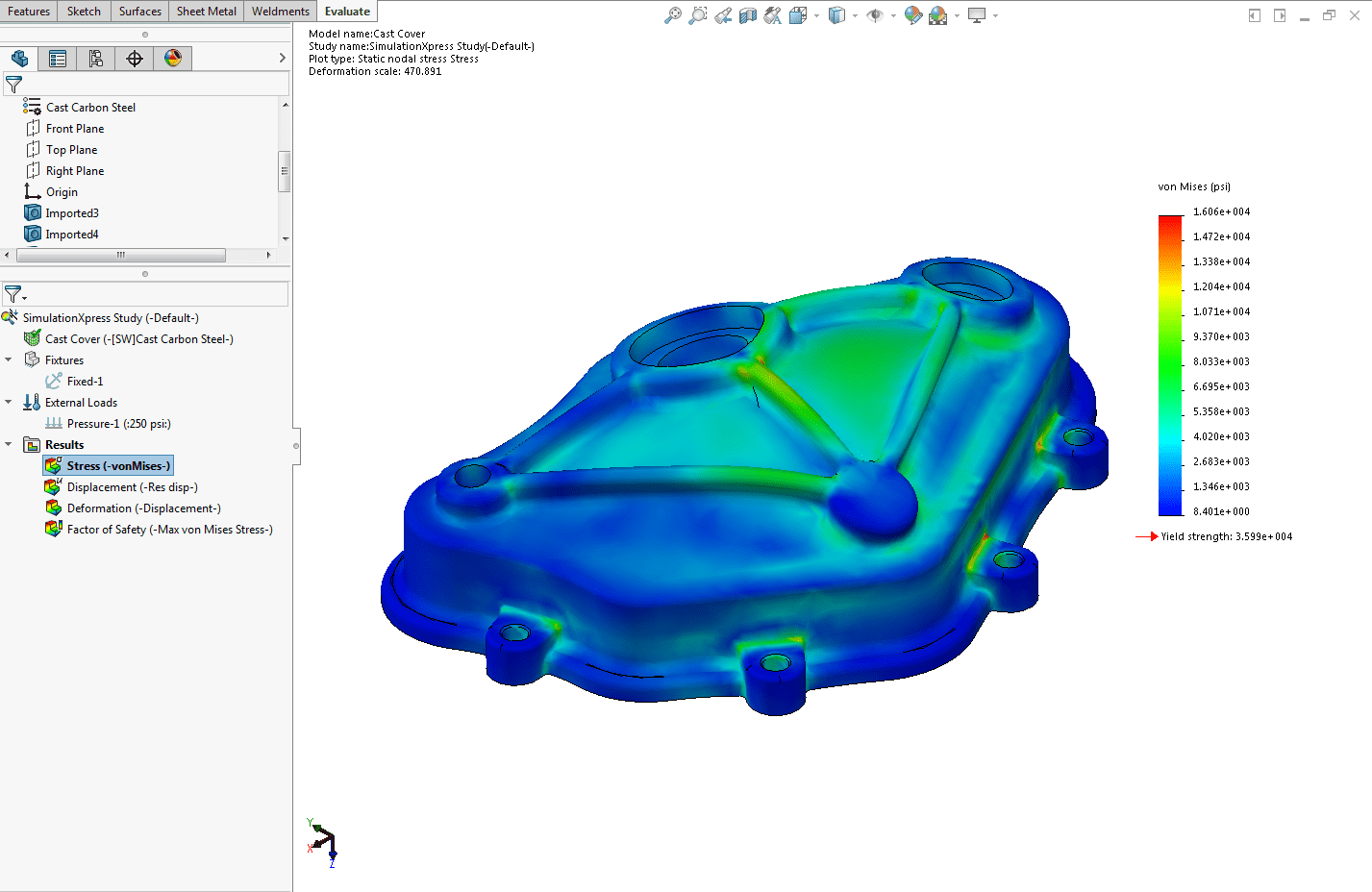Select Displacement (-Res disp-) result
Screen dimensions: 1372x892
click(x=132, y=487)
